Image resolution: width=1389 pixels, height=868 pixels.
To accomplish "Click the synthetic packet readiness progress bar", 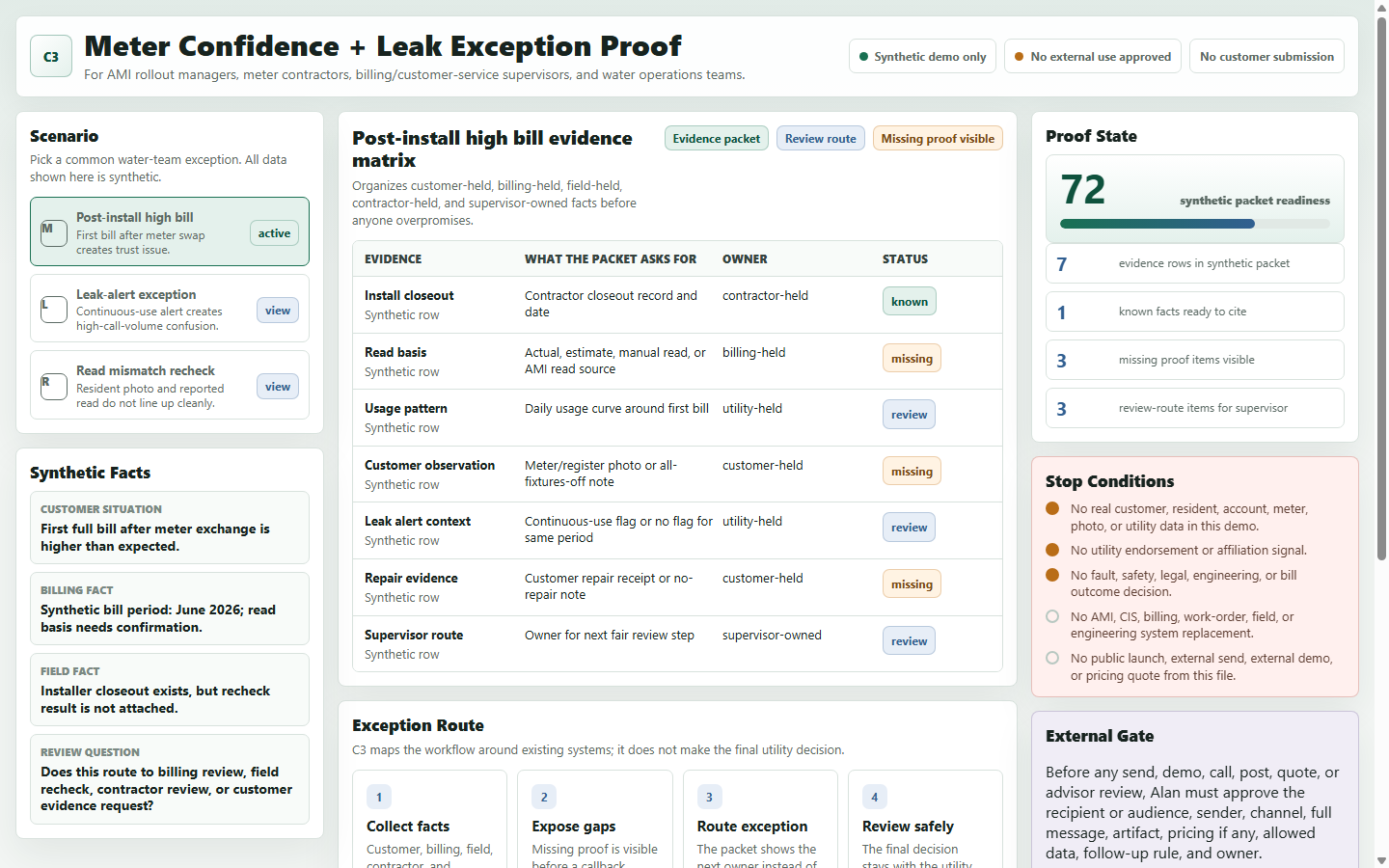I will 1195,224.
